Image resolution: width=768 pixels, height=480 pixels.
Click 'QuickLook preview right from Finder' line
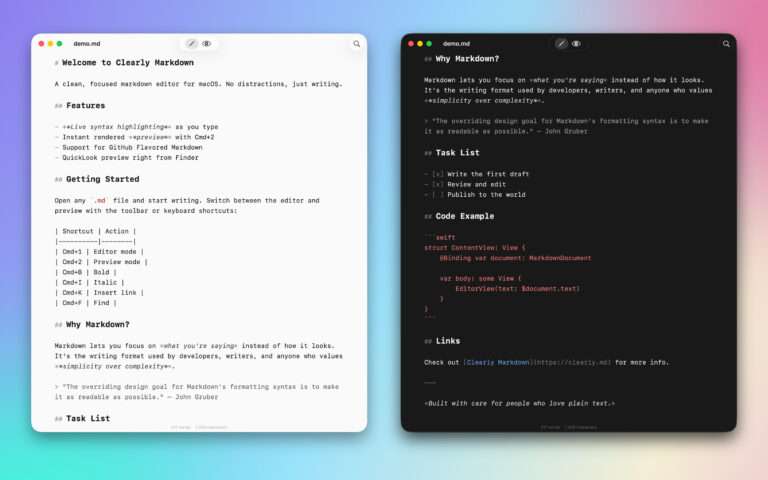click(126, 158)
